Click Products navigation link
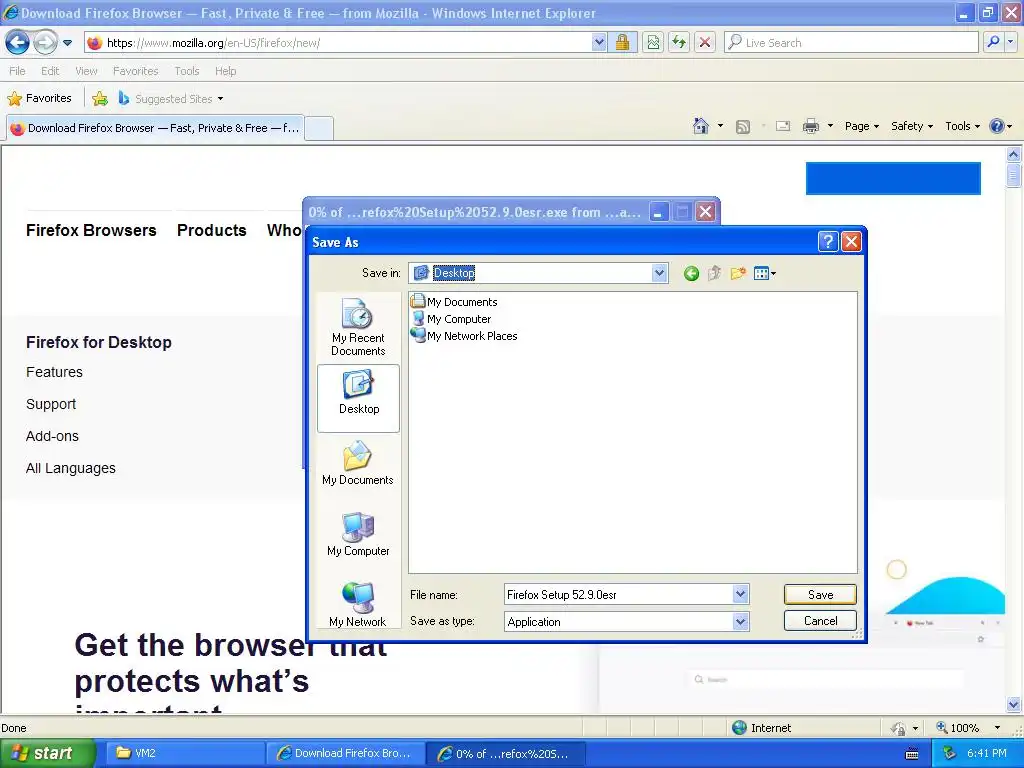The image size is (1024, 768). pyautogui.click(x=212, y=231)
